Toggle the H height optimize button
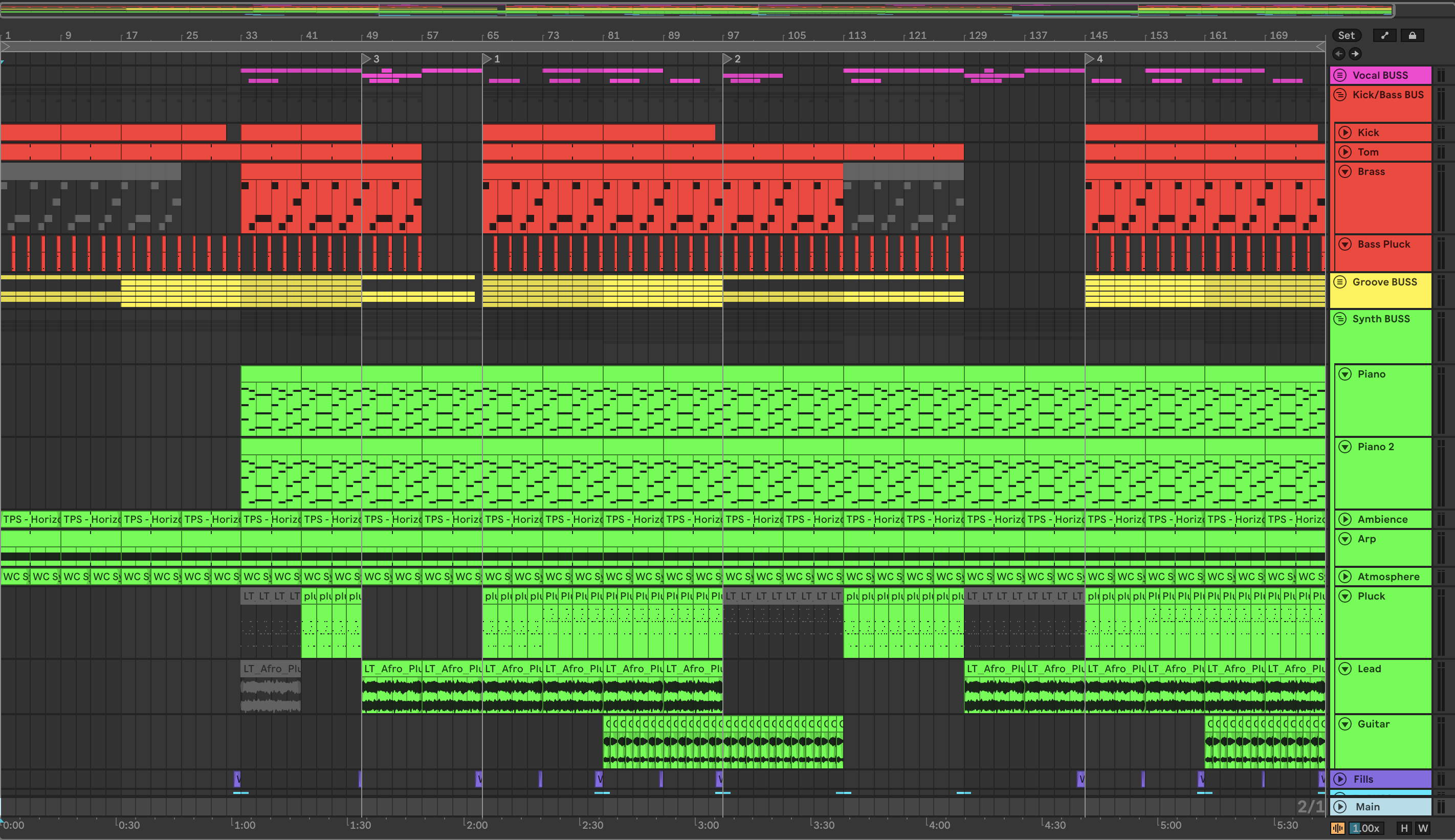 coord(1404,828)
